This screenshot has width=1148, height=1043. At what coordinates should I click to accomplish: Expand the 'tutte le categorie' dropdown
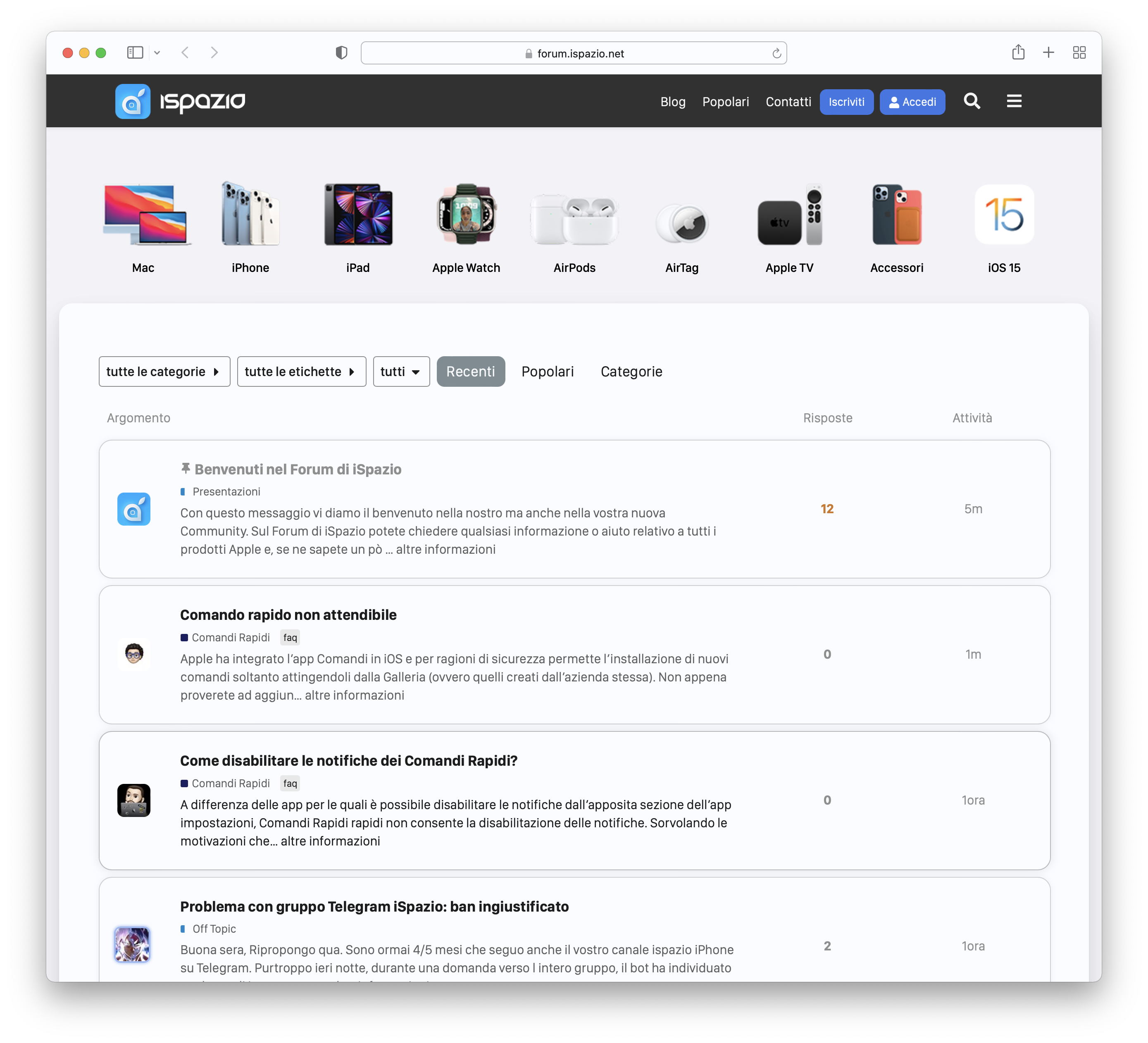tap(164, 372)
